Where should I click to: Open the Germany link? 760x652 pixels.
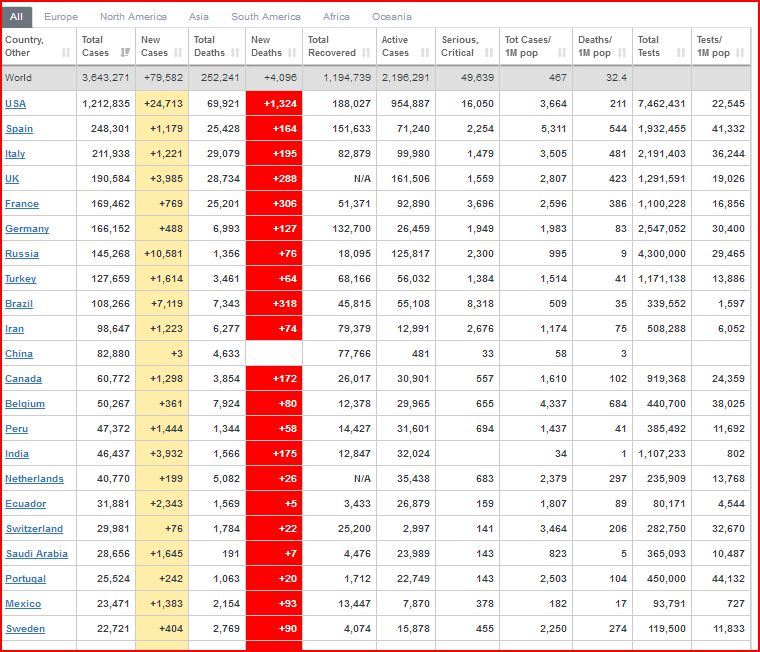point(27,229)
